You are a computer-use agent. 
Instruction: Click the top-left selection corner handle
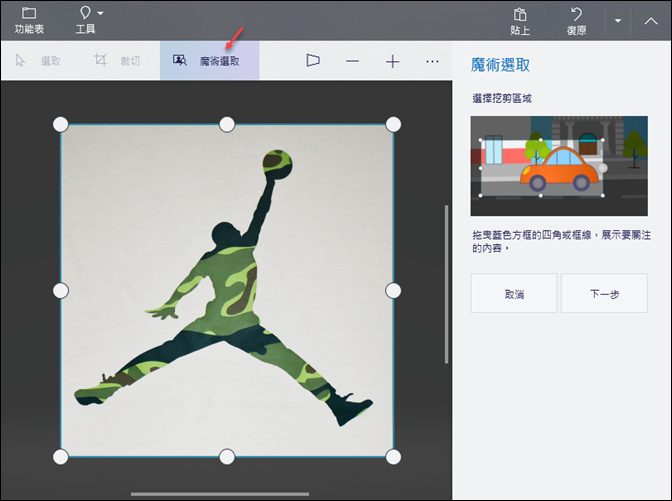tap(60, 124)
